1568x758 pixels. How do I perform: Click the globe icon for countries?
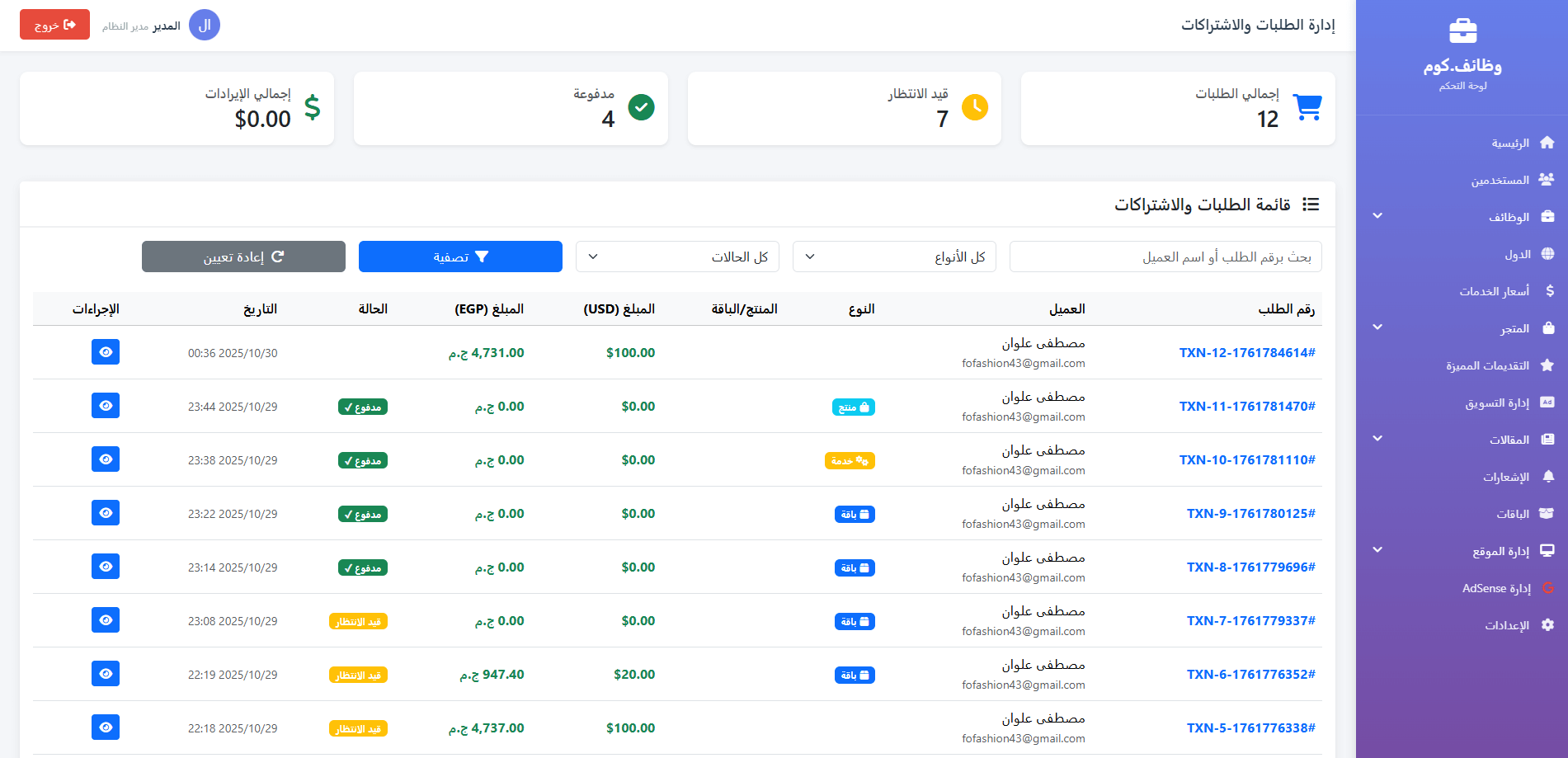tap(1547, 254)
